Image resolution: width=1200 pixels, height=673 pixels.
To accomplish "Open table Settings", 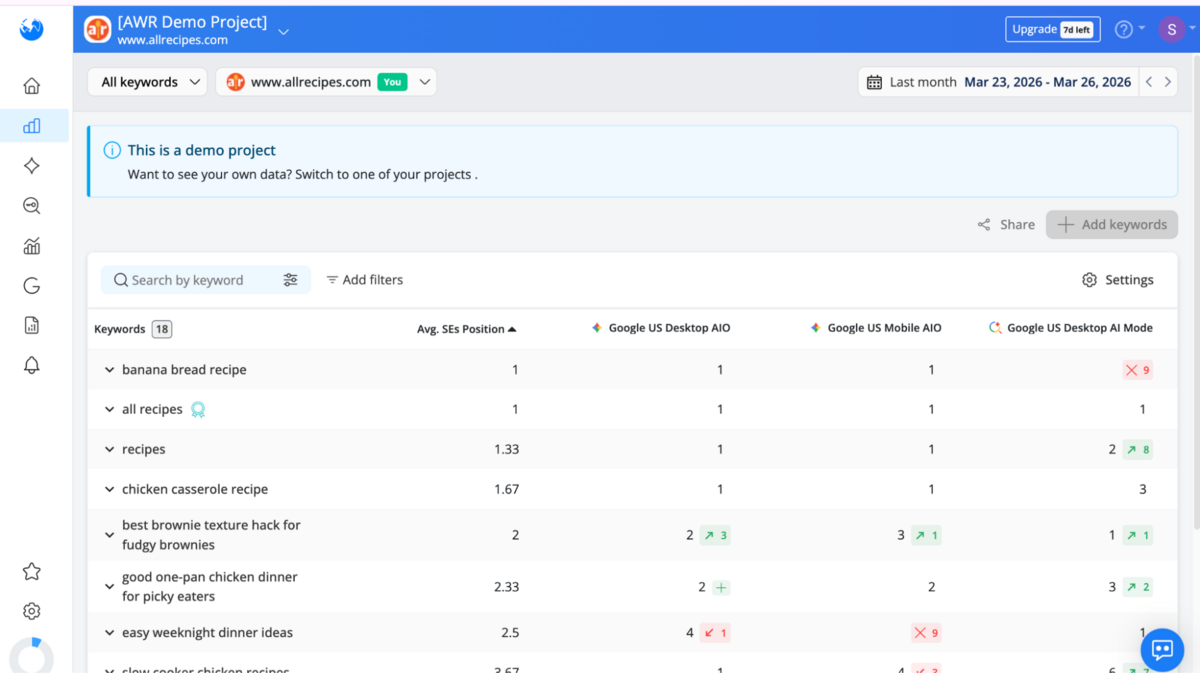I will pyautogui.click(x=1118, y=280).
